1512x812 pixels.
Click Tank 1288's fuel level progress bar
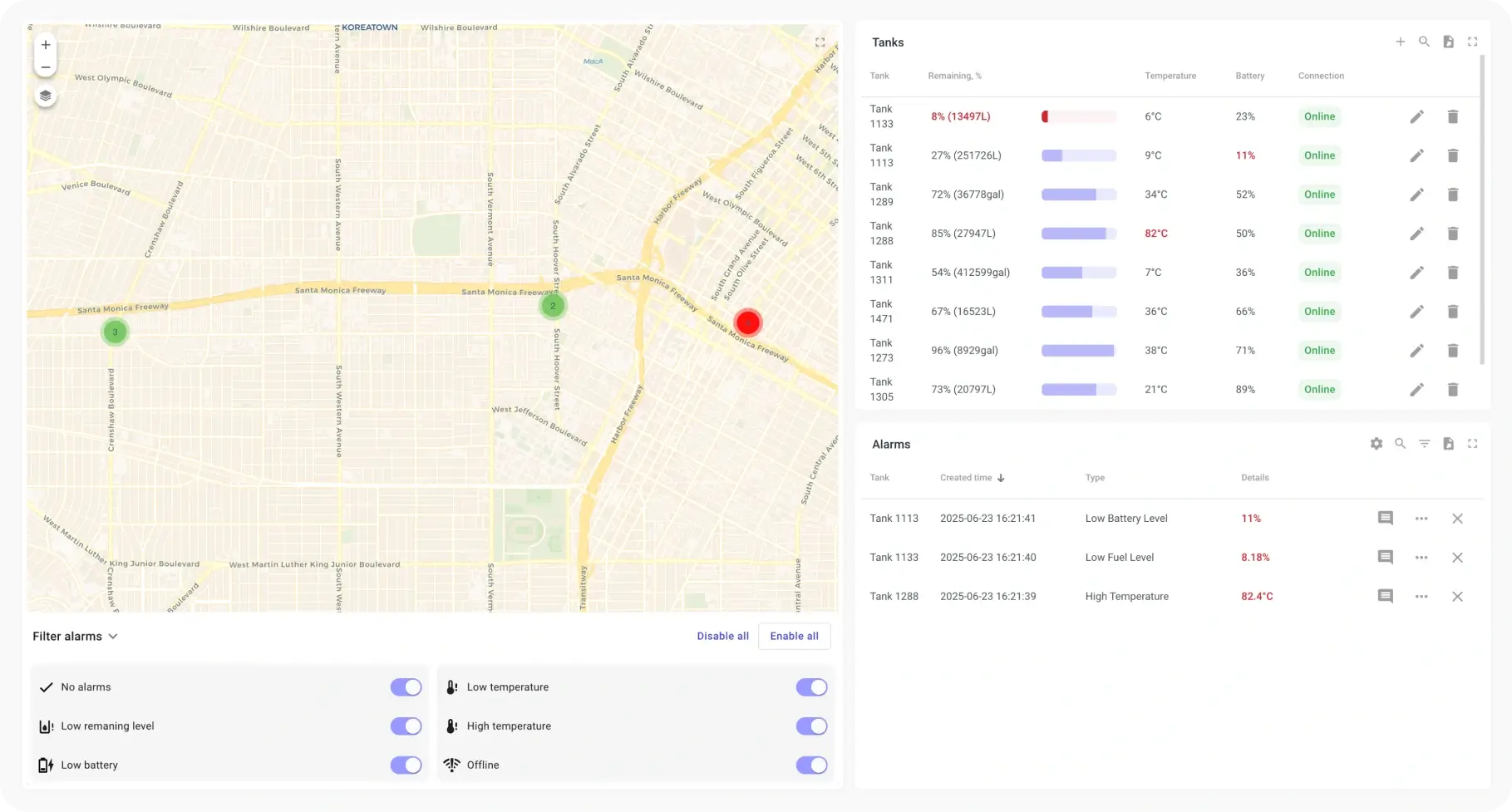[1078, 234]
